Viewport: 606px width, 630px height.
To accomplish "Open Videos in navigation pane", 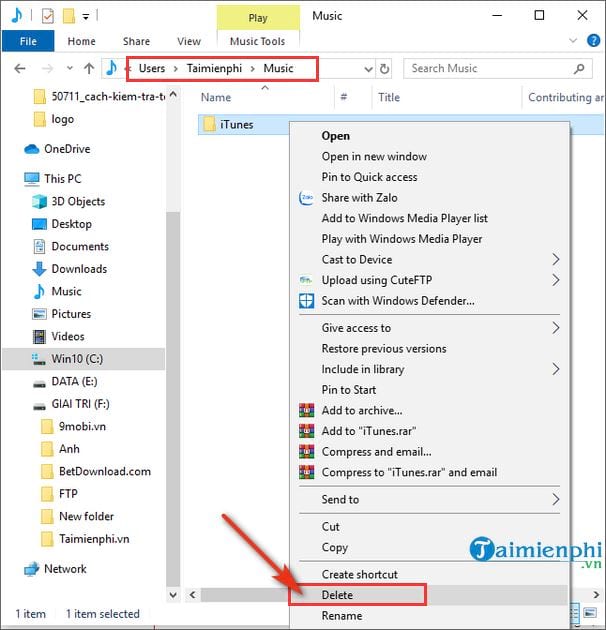I will [x=58, y=336].
